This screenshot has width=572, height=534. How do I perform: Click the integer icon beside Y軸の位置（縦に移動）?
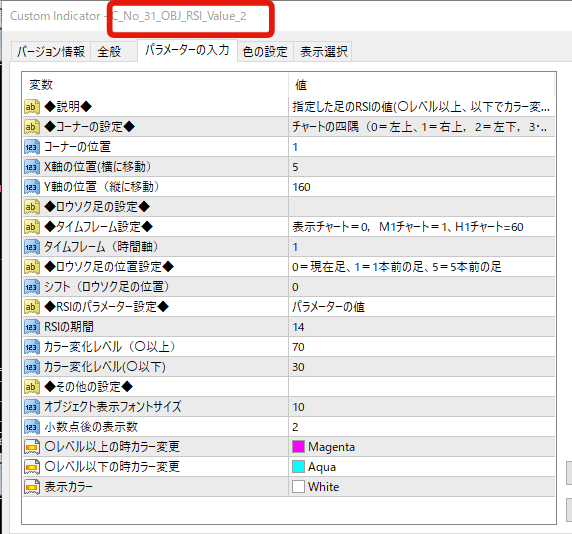32,187
